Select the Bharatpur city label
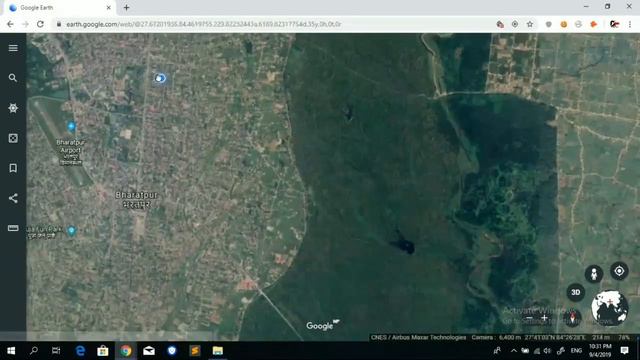Screen dimensions: 640x360 point(136,200)
